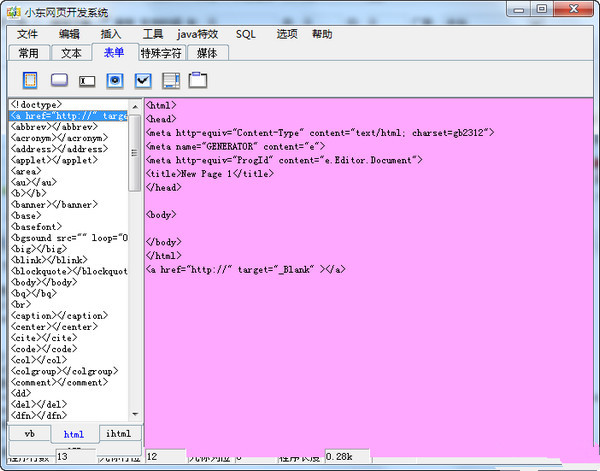The width and height of the screenshot is (600, 471).
Task: Select the vb tab at bottom
Action: [29, 434]
